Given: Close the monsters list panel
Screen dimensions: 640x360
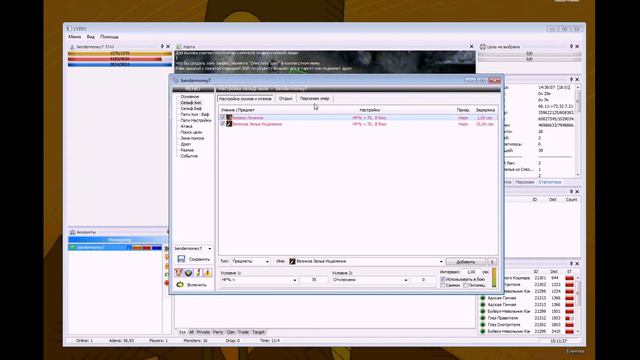Looking at the screenshot, I should [577, 263].
